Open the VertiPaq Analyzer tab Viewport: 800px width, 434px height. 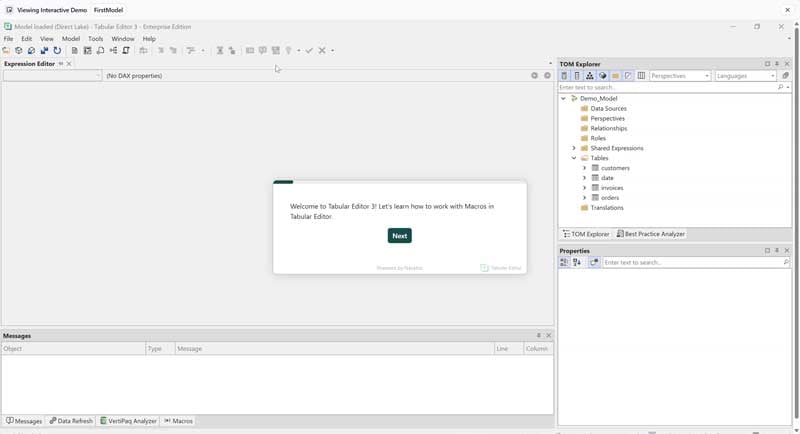[128, 421]
